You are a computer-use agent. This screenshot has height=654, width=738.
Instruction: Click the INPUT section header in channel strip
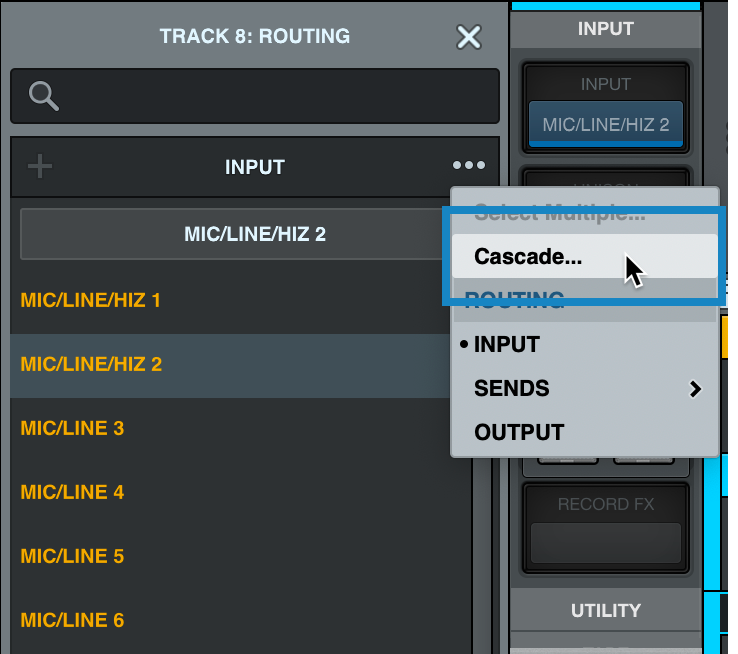click(x=606, y=29)
